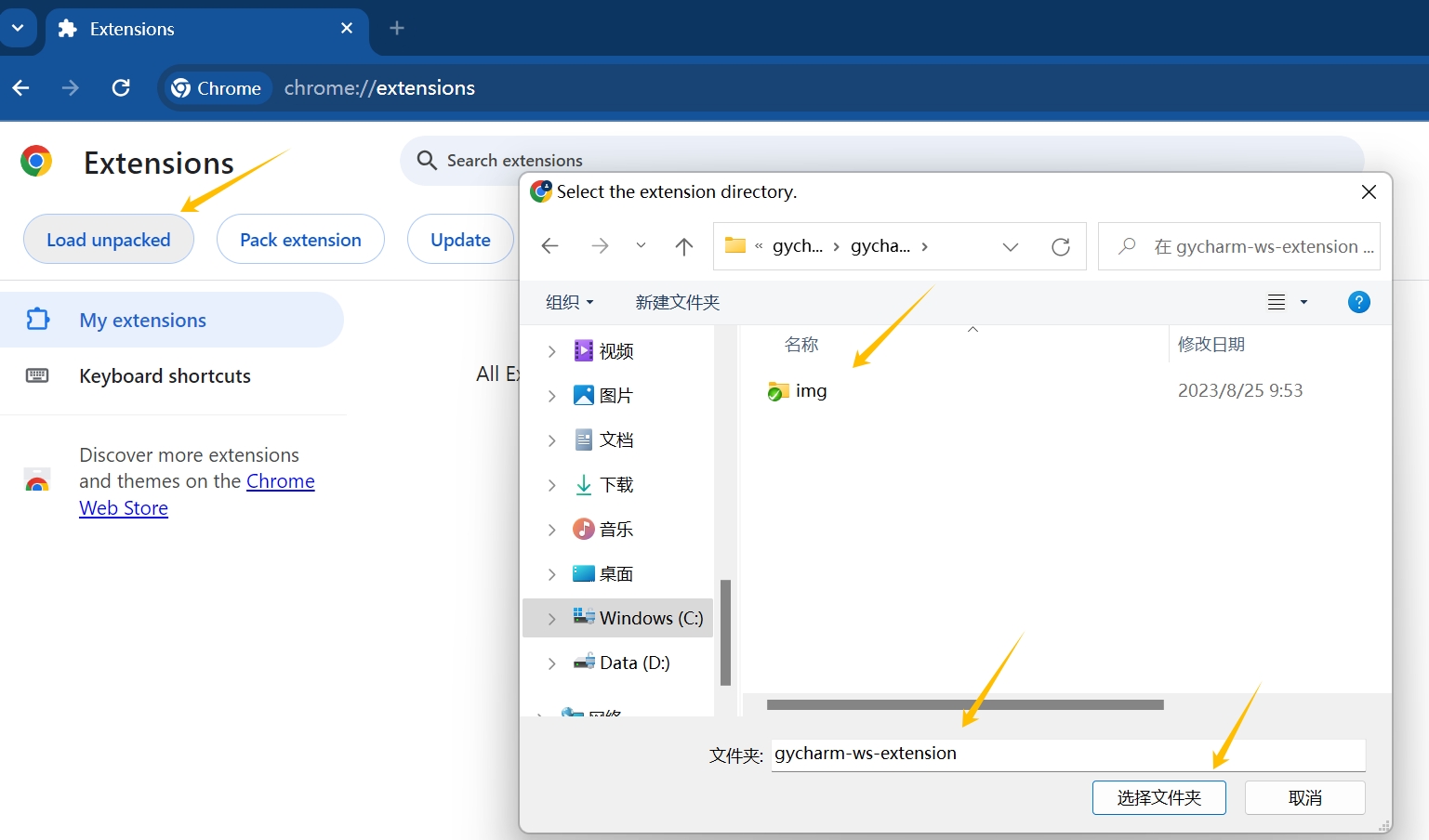Click the navigation pane vertical scrollbar
The height and width of the screenshot is (840, 1429).
(x=725, y=633)
